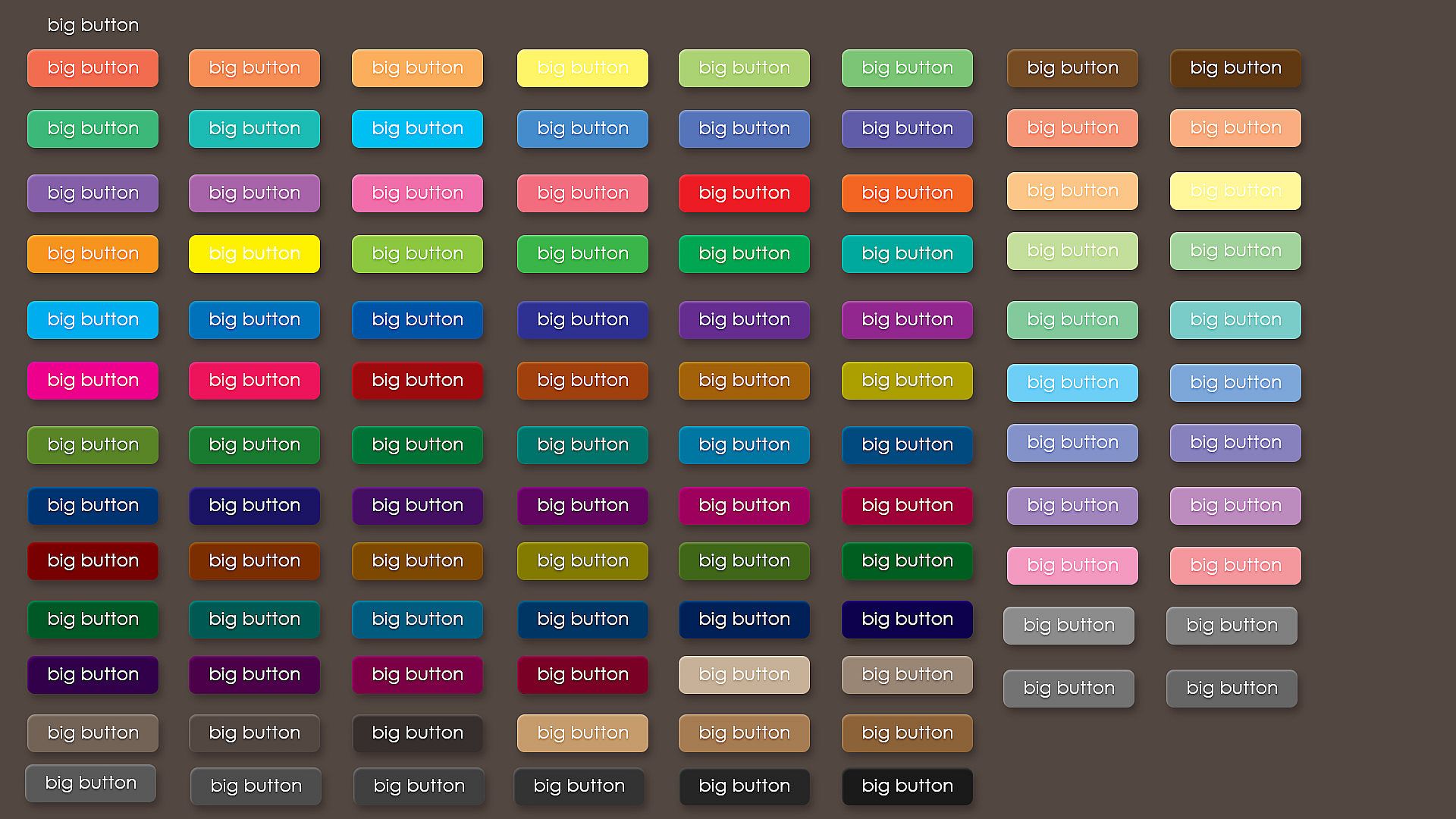1456x819 pixels.
Task: Click the plain unstyled big button text
Action: click(x=93, y=25)
